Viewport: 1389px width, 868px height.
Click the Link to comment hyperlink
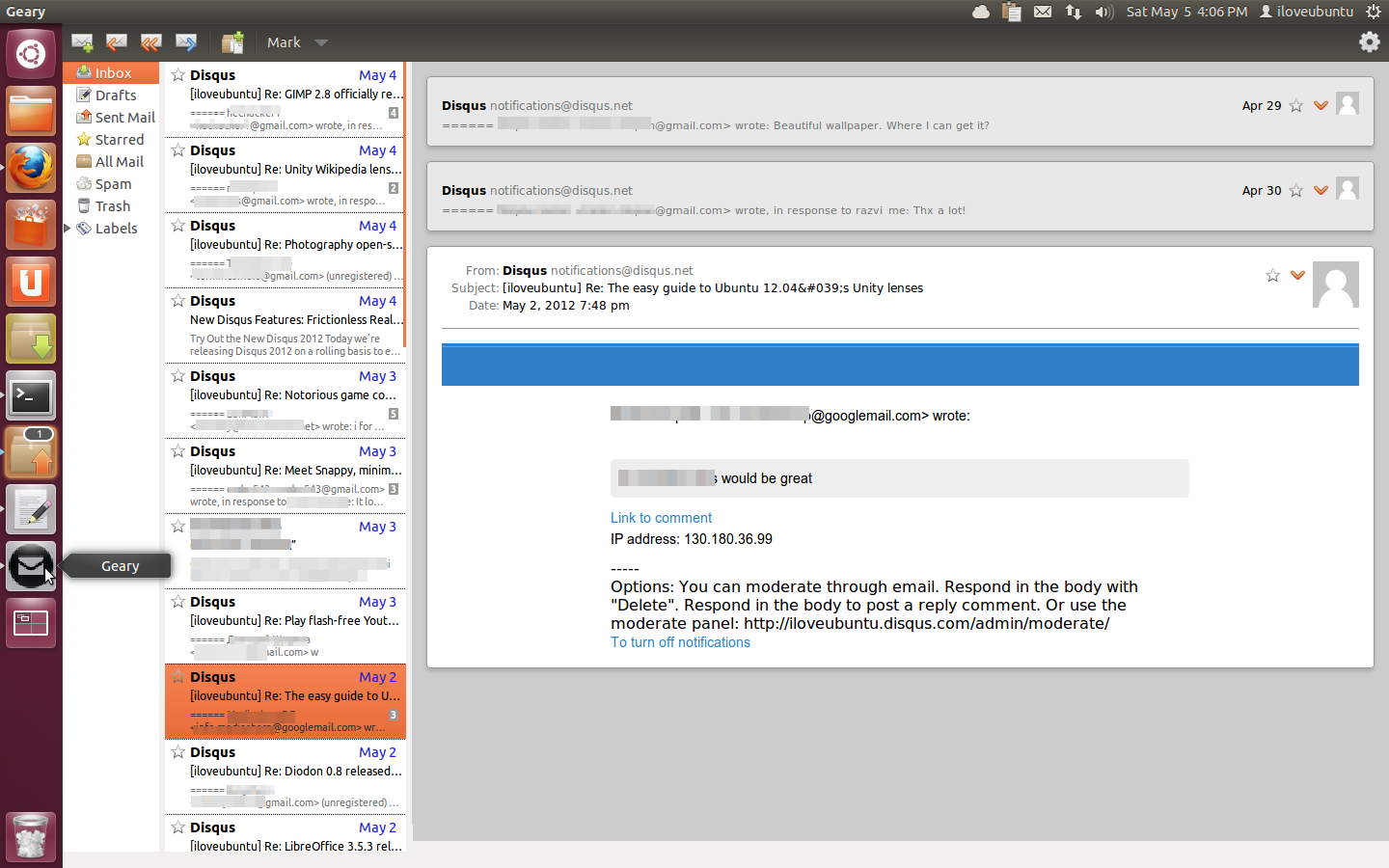(x=661, y=518)
